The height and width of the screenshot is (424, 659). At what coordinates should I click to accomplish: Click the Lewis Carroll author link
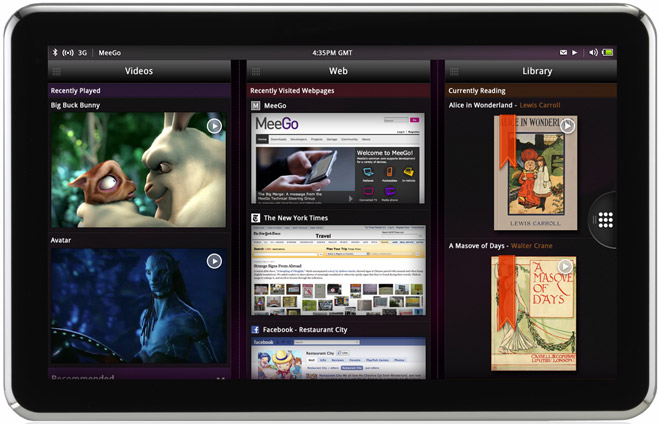540,105
